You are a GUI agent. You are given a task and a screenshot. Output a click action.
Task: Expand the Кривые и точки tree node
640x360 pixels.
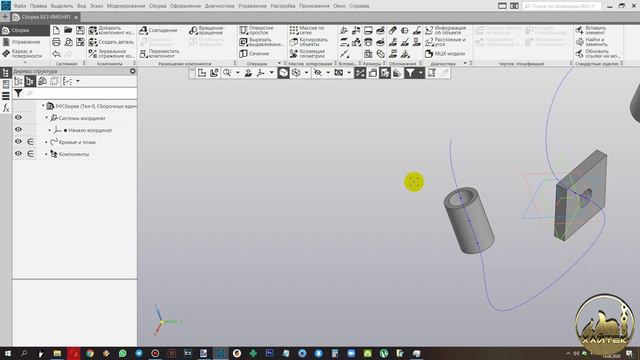click(x=46, y=142)
